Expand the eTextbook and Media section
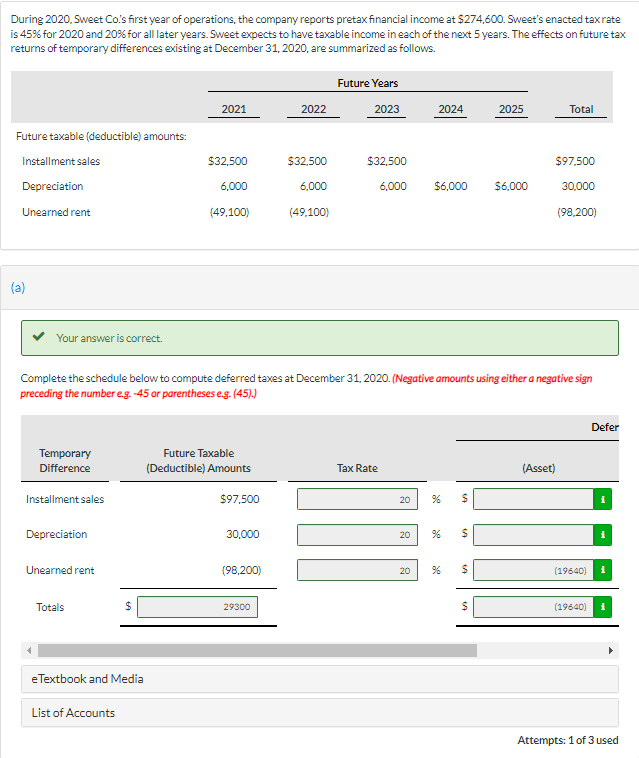Viewport: 639px width, 758px height. coord(320,679)
